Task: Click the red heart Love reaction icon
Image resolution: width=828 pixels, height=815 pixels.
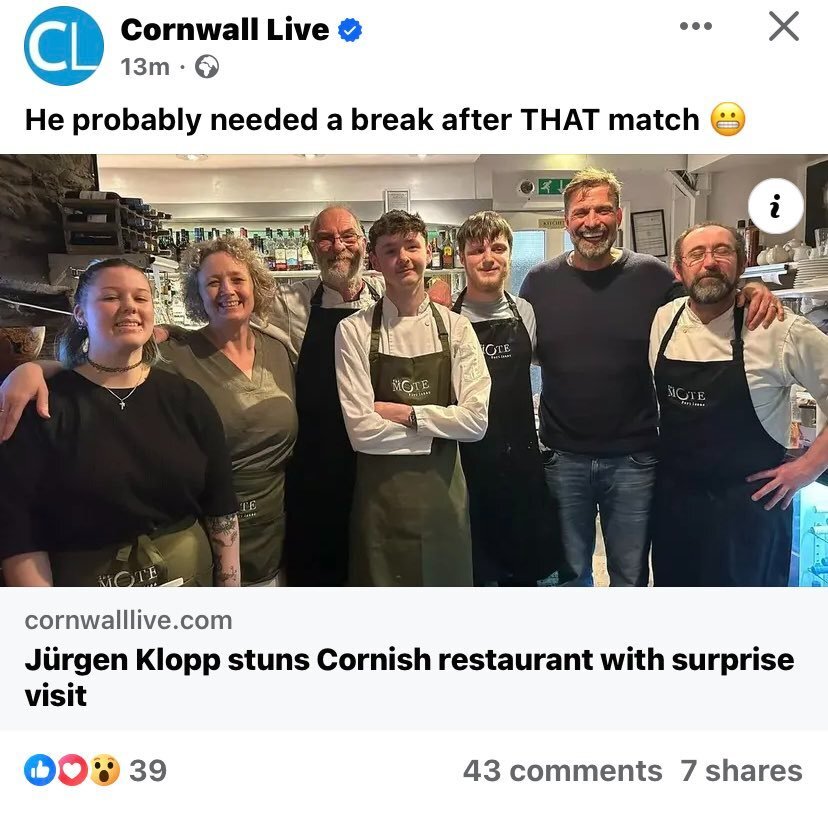Action: pyautogui.click(x=72, y=770)
